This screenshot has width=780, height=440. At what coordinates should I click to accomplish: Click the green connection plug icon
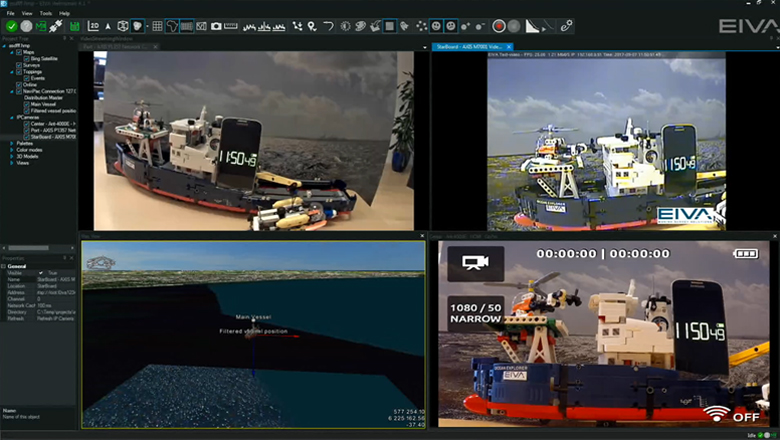click(x=56, y=26)
